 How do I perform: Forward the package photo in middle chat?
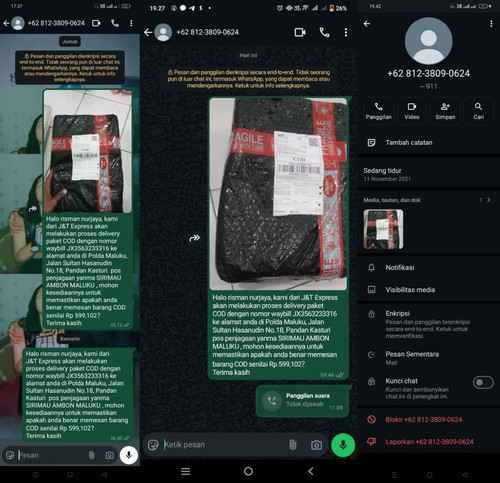coord(194,238)
